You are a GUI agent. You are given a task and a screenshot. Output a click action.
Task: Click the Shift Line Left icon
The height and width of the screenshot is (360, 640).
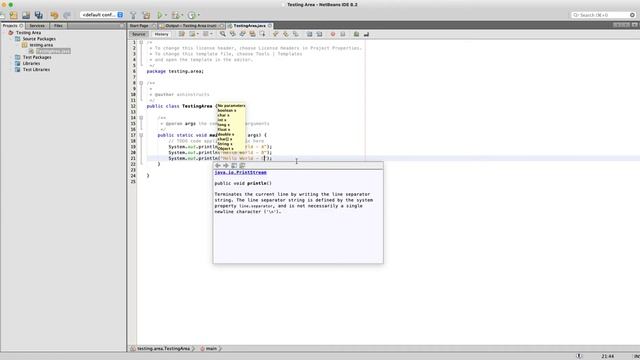[x=309, y=34]
